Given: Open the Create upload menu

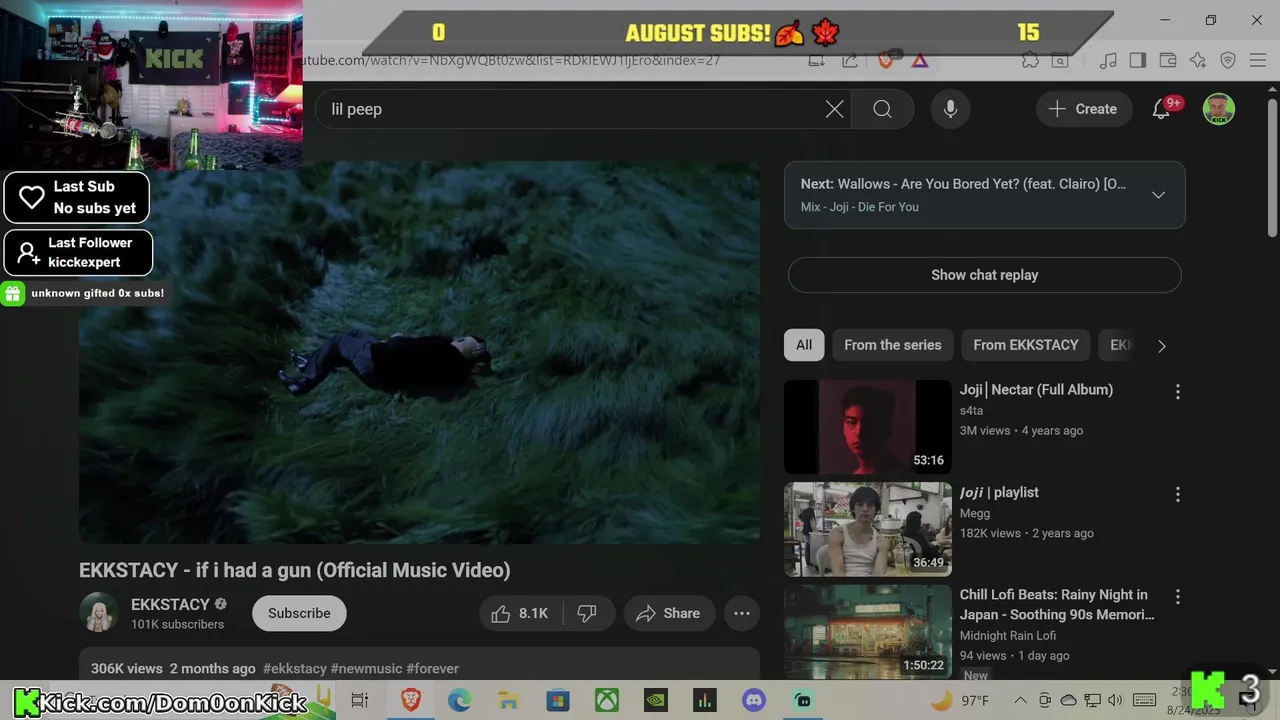Looking at the screenshot, I should [x=1083, y=109].
